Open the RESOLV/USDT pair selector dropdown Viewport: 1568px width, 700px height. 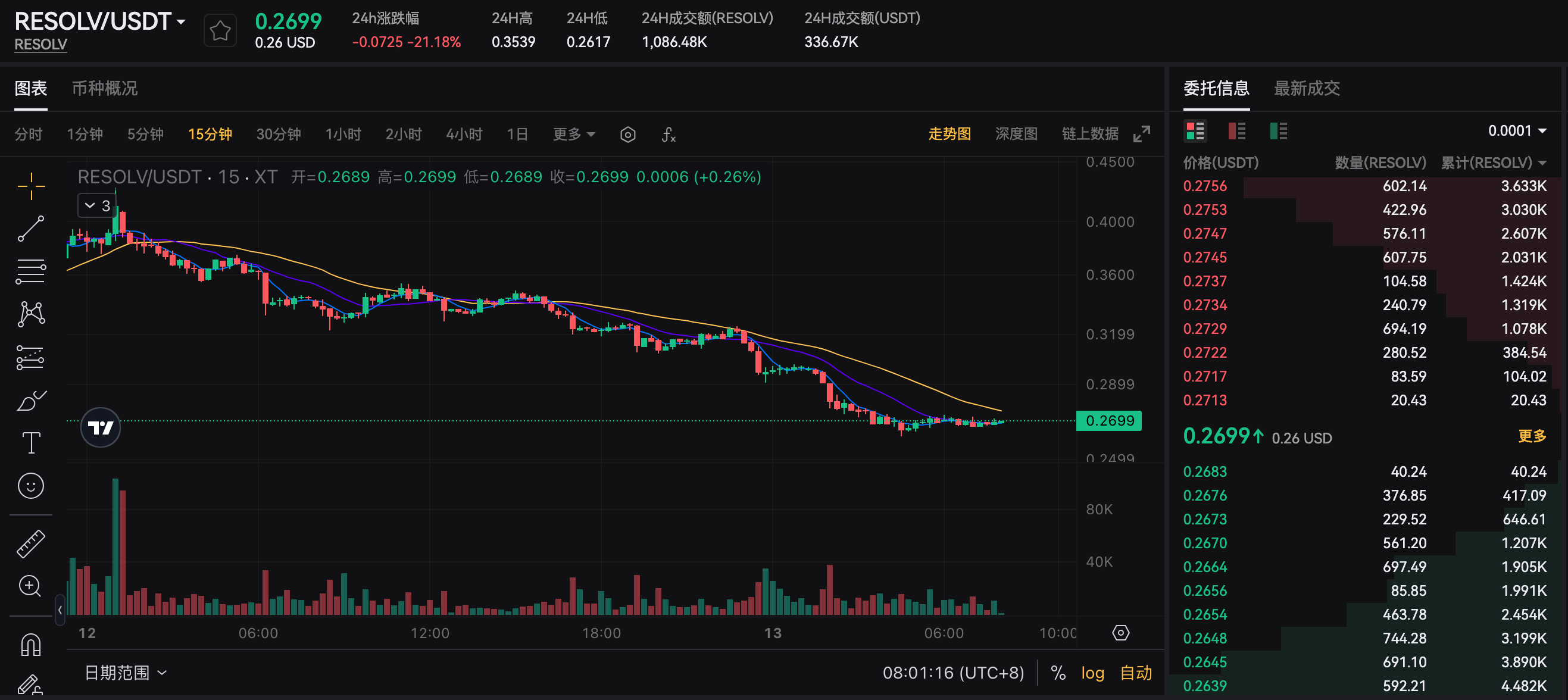[x=100, y=22]
